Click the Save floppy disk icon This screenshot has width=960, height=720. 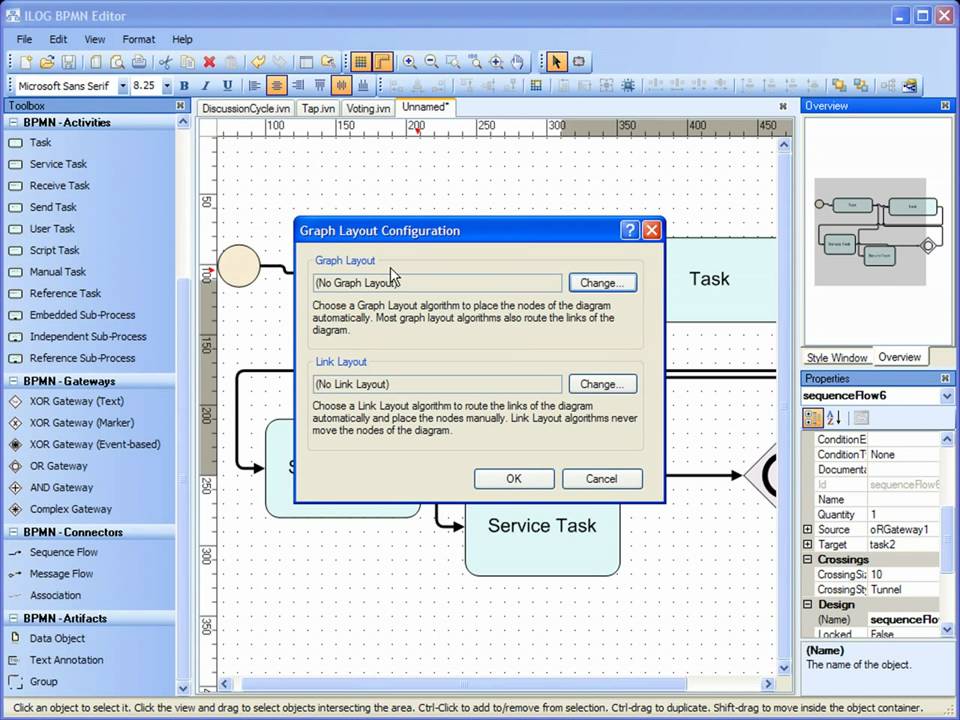(x=69, y=62)
